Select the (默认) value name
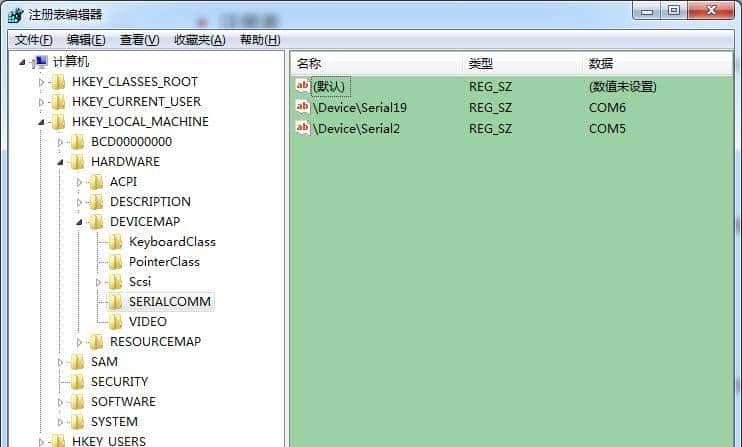 329,87
